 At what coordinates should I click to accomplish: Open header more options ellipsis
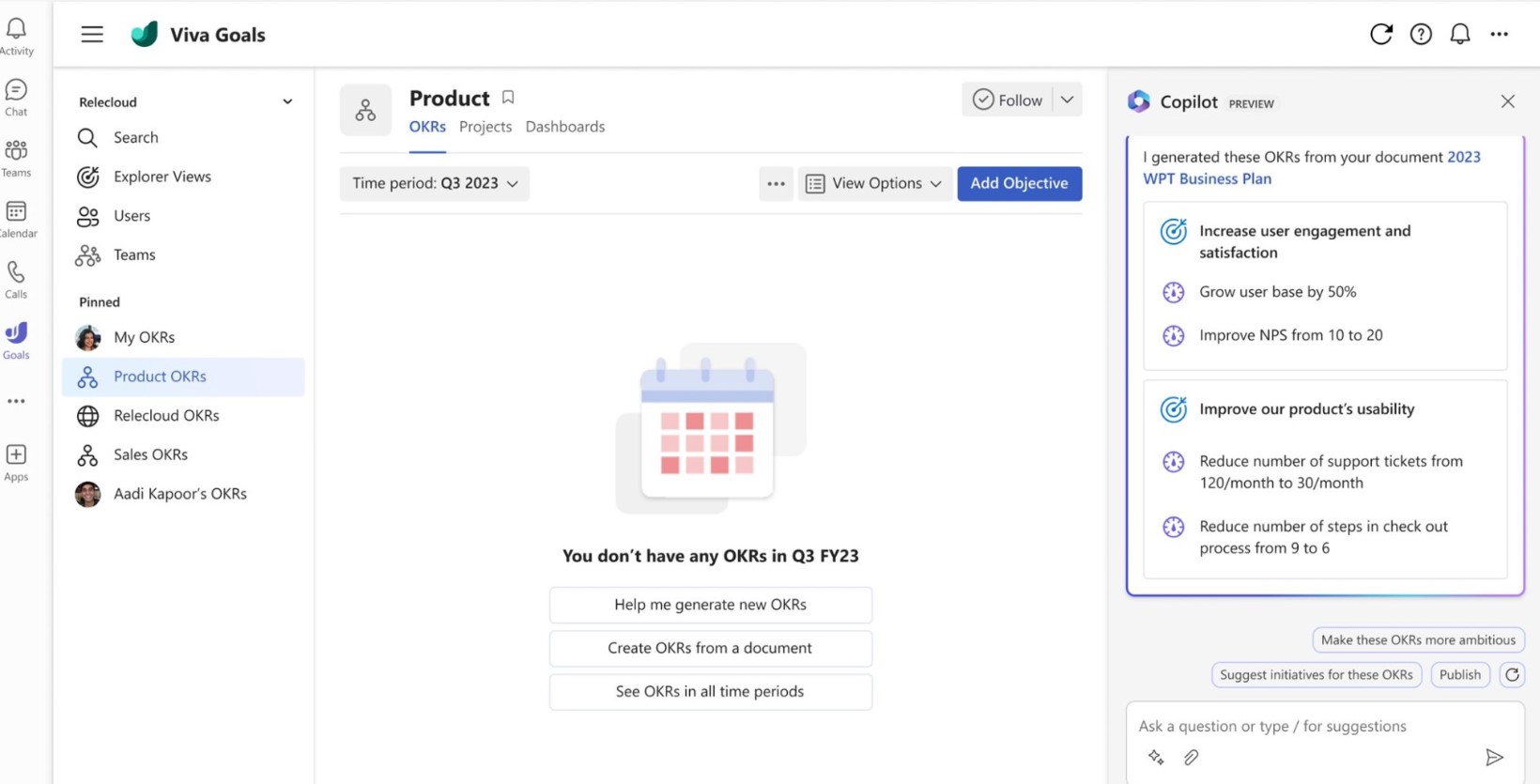pyautogui.click(x=1500, y=35)
